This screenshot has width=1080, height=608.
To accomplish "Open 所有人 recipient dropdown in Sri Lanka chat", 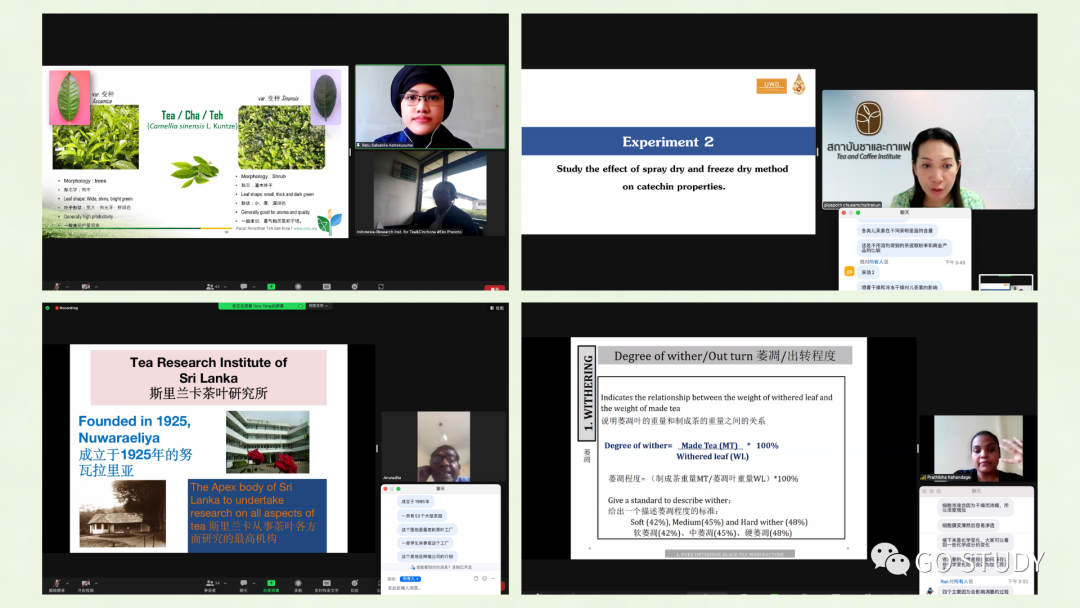I will pyautogui.click(x=411, y=579).
